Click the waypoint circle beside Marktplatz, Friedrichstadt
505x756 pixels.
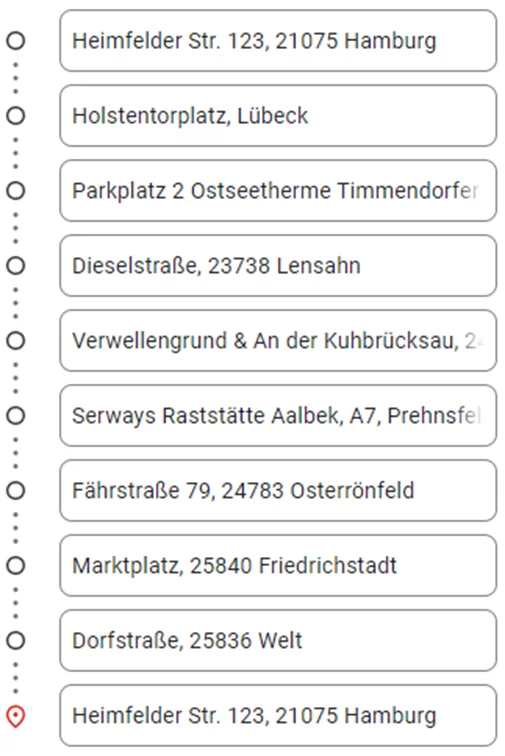point(15,566)
